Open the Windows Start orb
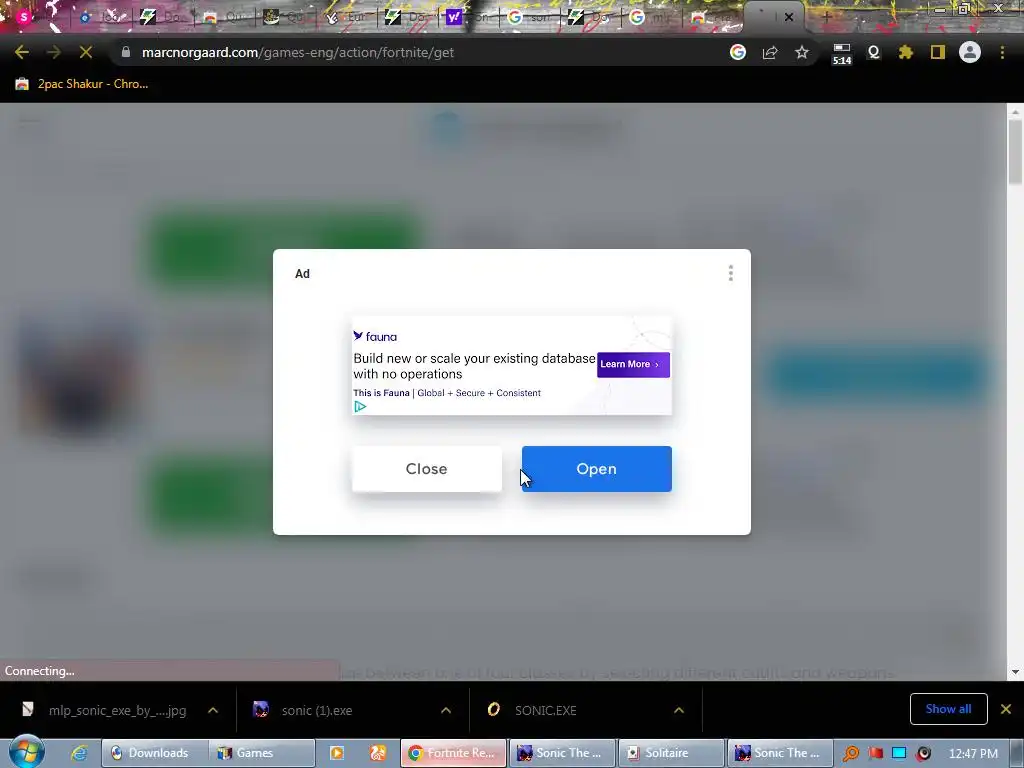 pyautogui.click(x=26, y=752)
